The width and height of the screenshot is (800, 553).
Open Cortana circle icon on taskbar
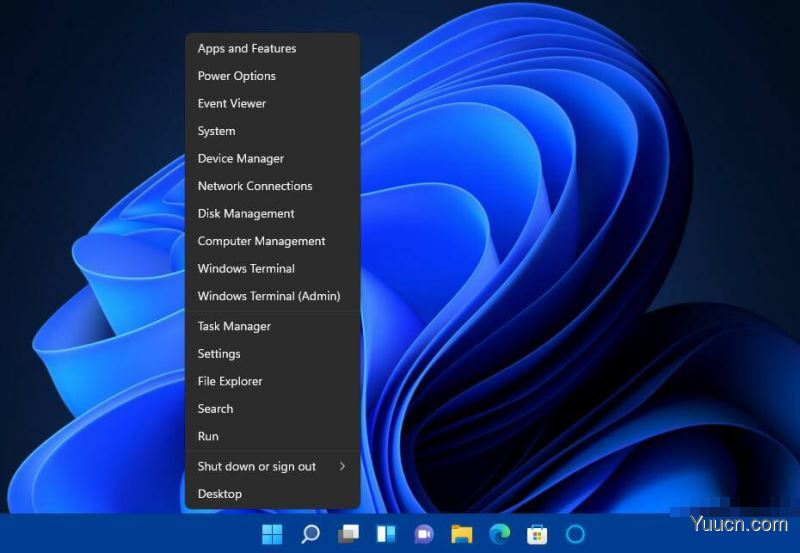576,534
